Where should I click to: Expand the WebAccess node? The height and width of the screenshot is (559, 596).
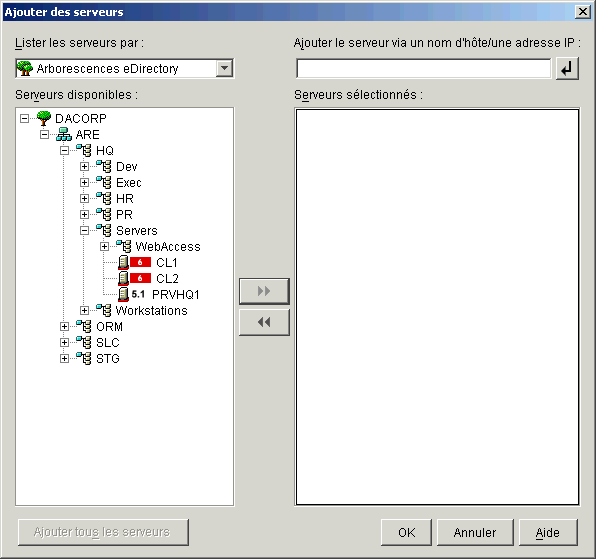coord(105,247)
